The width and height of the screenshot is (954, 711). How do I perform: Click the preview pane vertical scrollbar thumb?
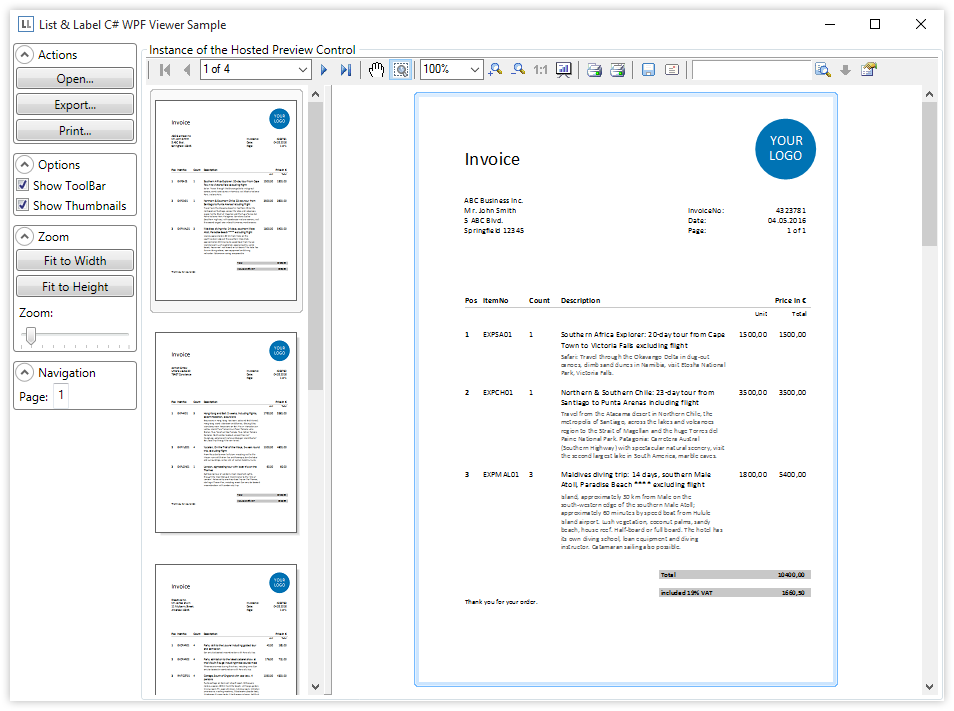[x=929, y=174]
